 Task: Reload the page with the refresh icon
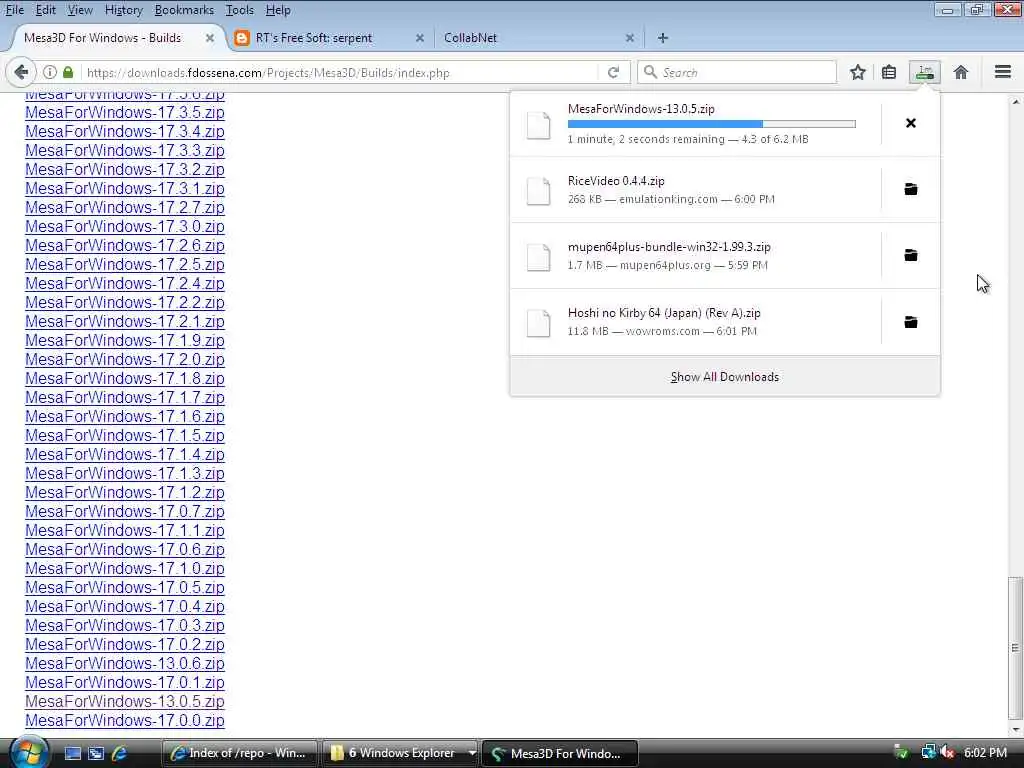pos(613,72)
